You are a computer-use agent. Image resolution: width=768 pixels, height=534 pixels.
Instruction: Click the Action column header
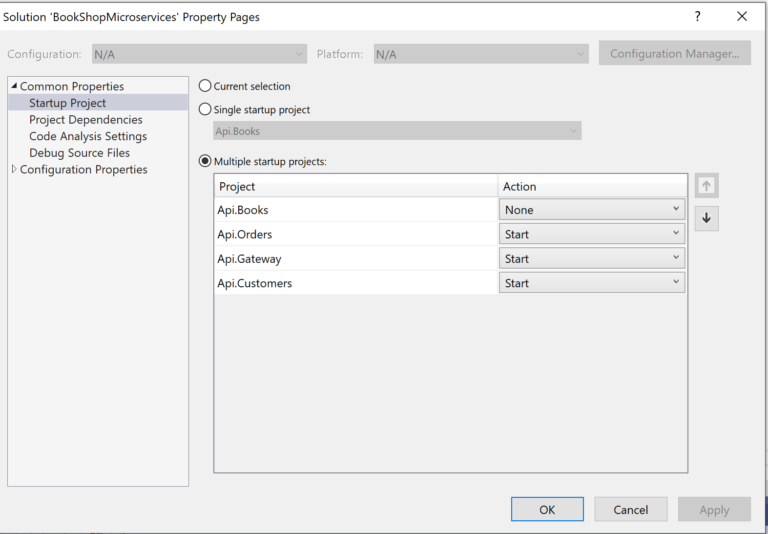click(592, 186)
